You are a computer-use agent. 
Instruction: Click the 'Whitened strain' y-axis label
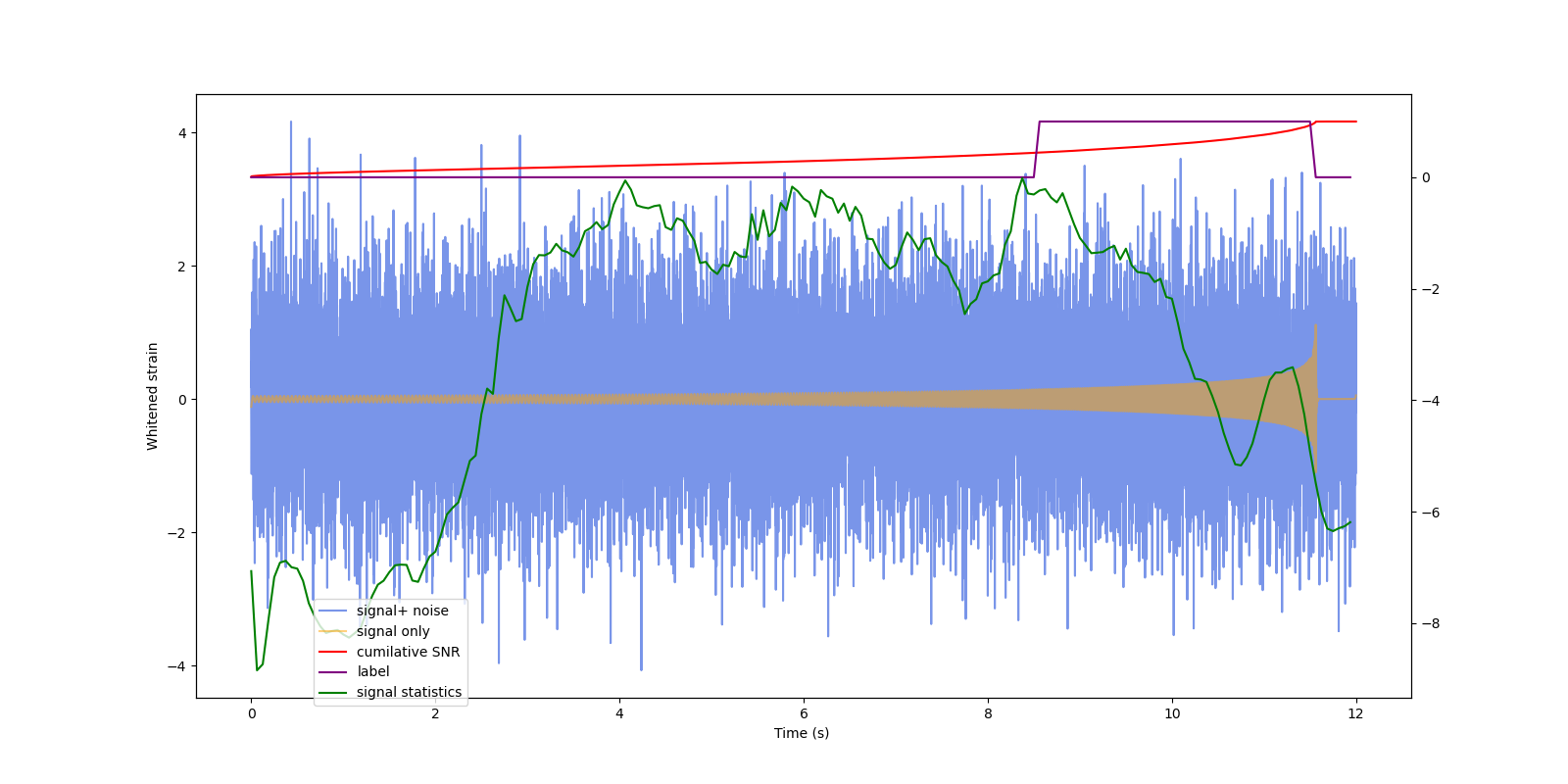coord(153,396)
